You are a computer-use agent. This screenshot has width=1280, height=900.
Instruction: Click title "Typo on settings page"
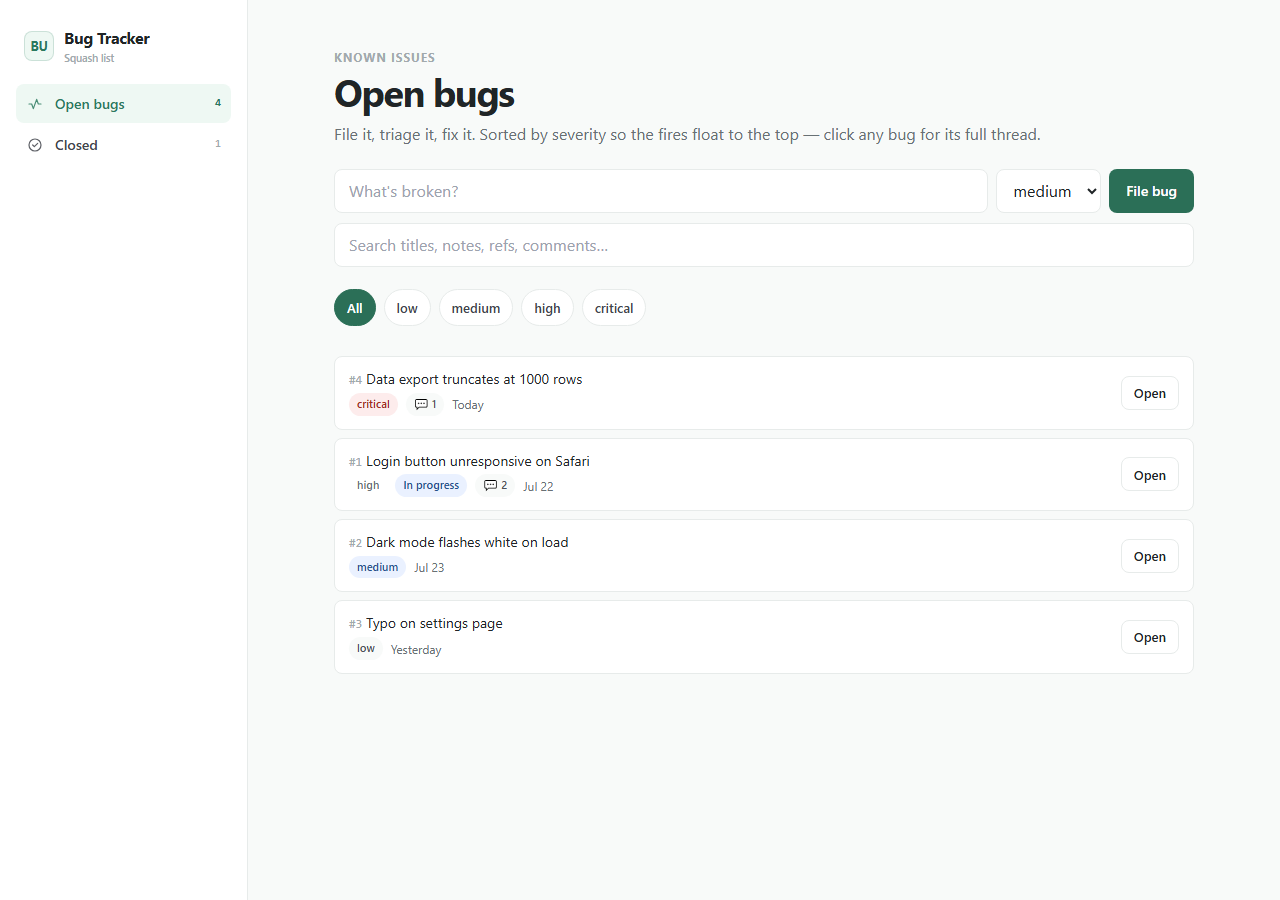tap(434, 623)
